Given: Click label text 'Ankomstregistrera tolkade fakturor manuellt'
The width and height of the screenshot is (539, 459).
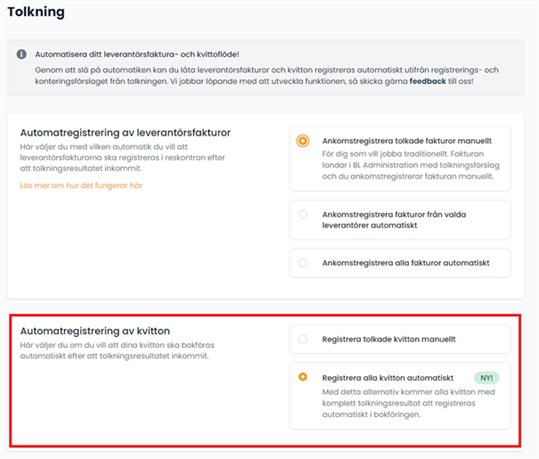Looking at the screenshot, I should click(x=407, y=141).
